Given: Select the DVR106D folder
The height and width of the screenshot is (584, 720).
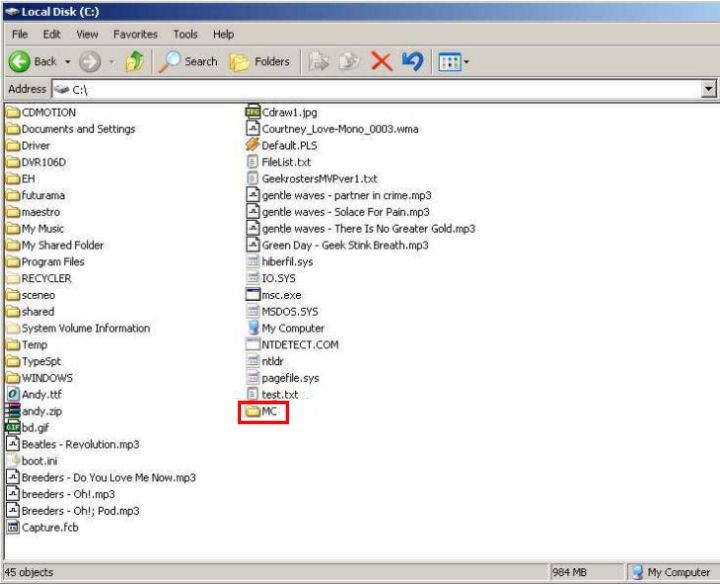Looking at the screenshot, I should (x=36, y=162).
